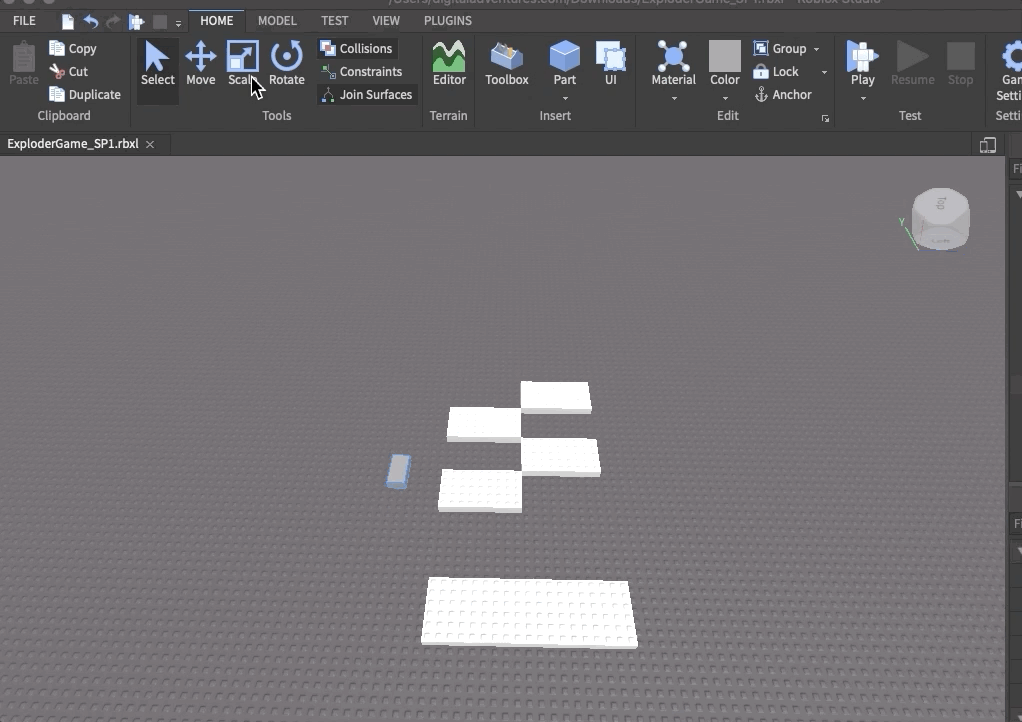Group the selected parts
Viewport: 1022px width, 722px height.
click(780, 48)
